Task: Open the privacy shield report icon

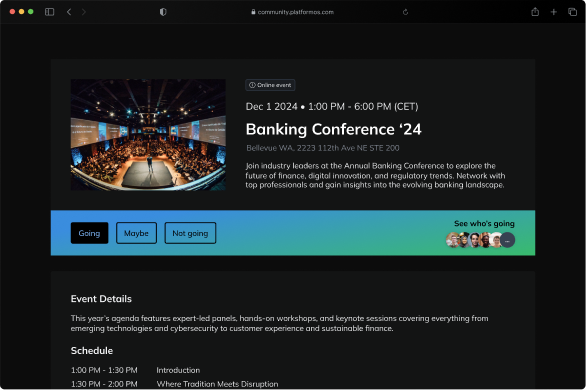Action: (x=163, y=12)
